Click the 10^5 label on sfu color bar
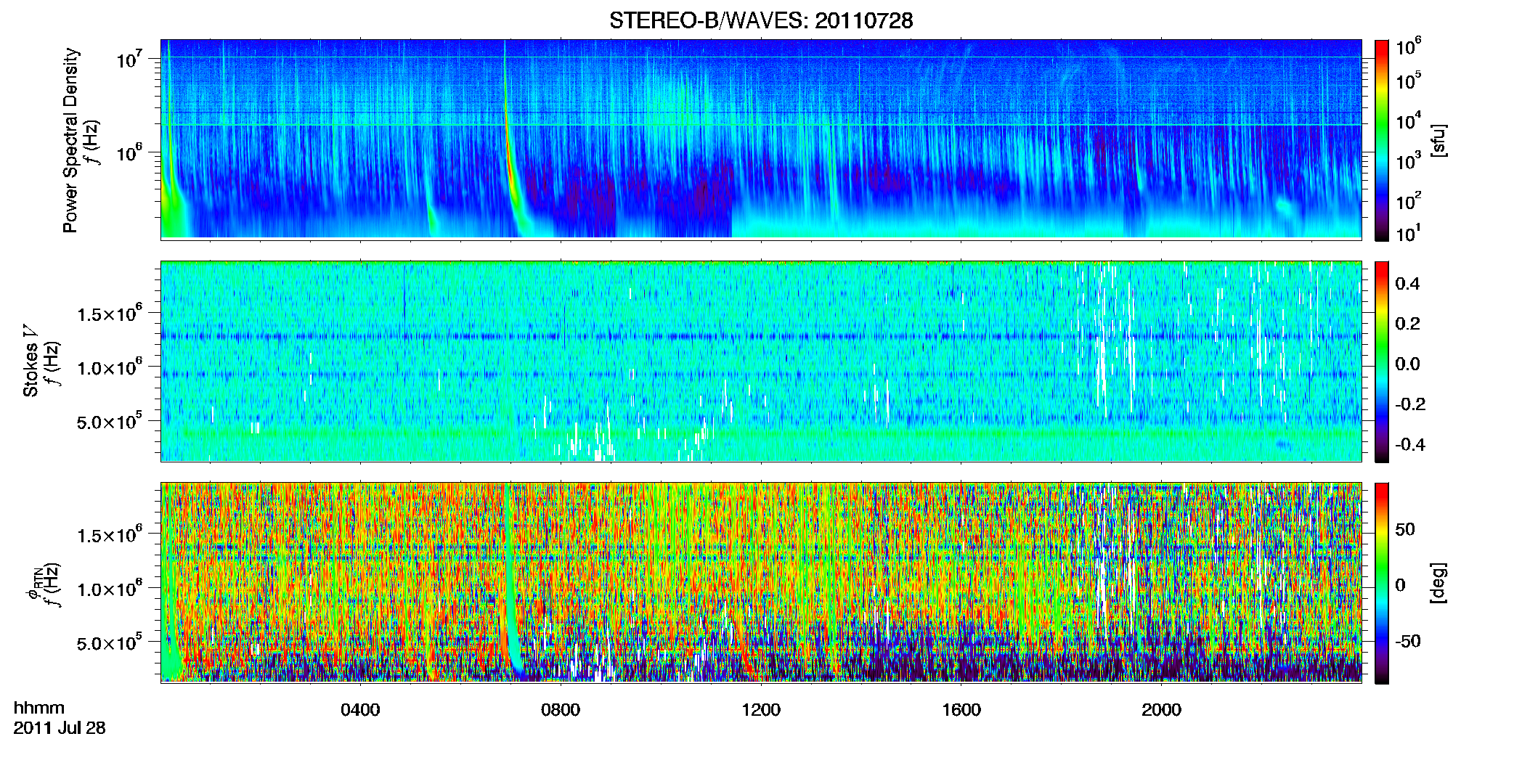 (x=1409, y=81)
